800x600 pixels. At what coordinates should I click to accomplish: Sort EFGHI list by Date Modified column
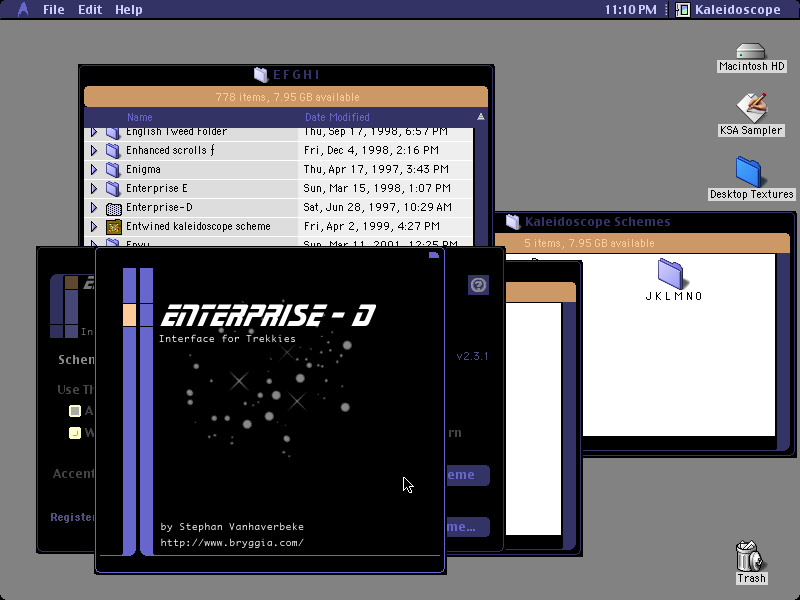(337, 117)
